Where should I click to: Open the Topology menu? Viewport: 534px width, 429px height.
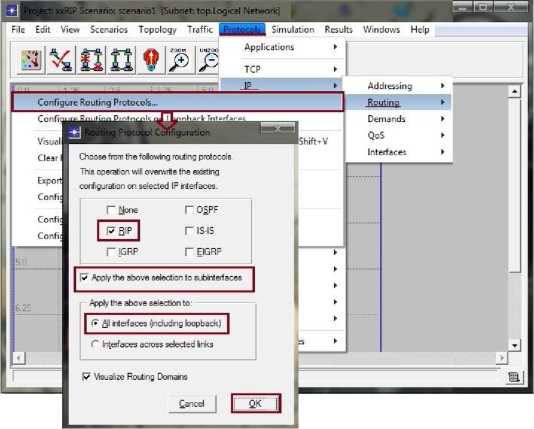[158, 30]
